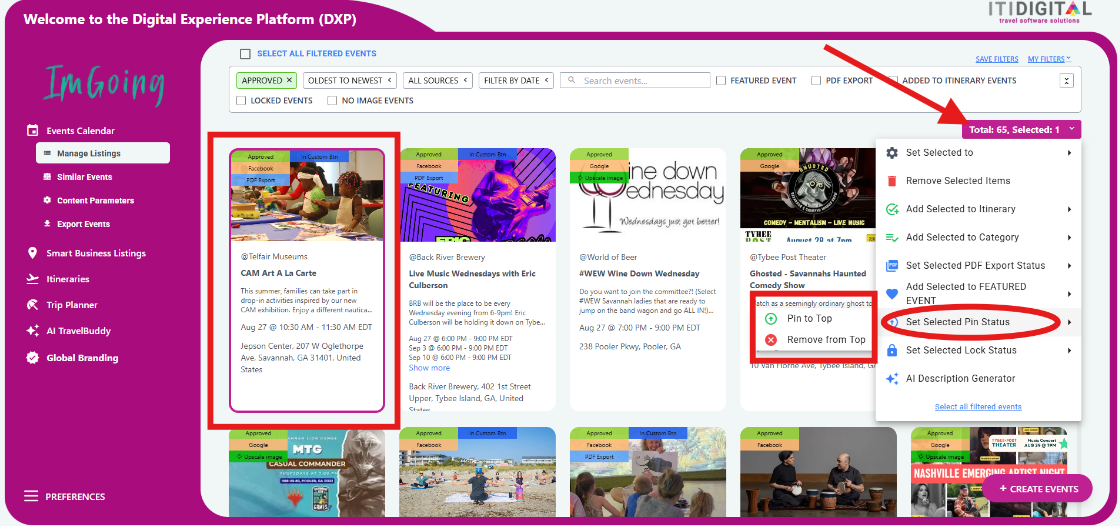
Task: Check the No Image Events filter
Action: (332, 101)
